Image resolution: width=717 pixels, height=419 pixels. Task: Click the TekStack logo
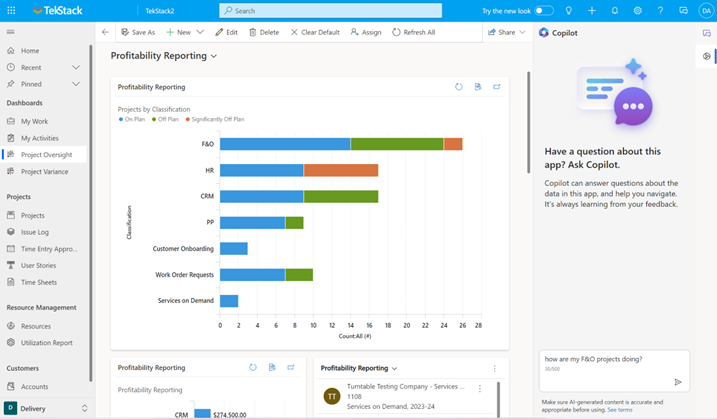tap(58, 11)
